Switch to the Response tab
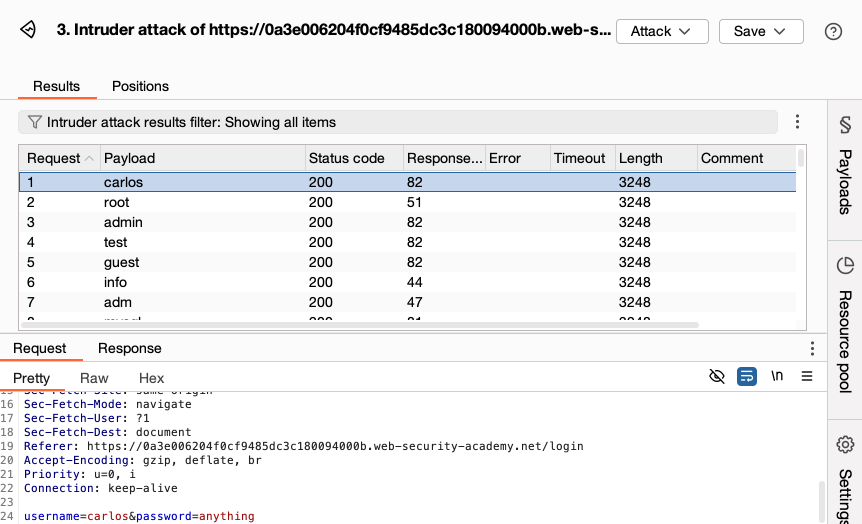 129,348
